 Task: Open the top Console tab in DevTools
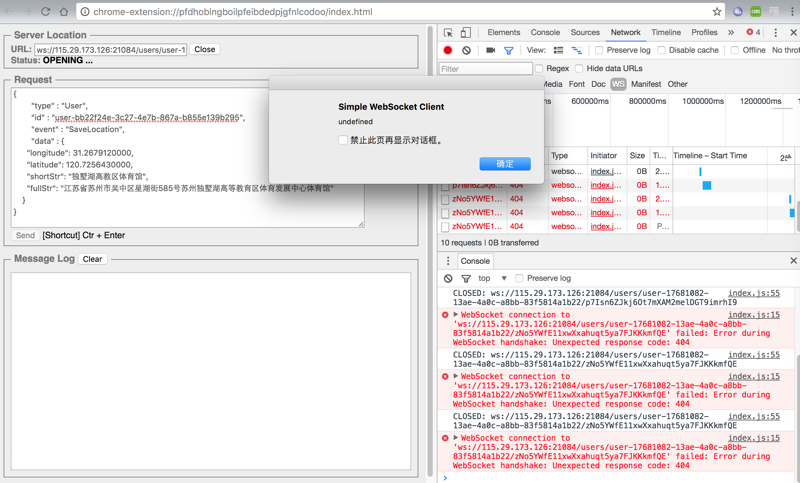click(x=545, y=32)
